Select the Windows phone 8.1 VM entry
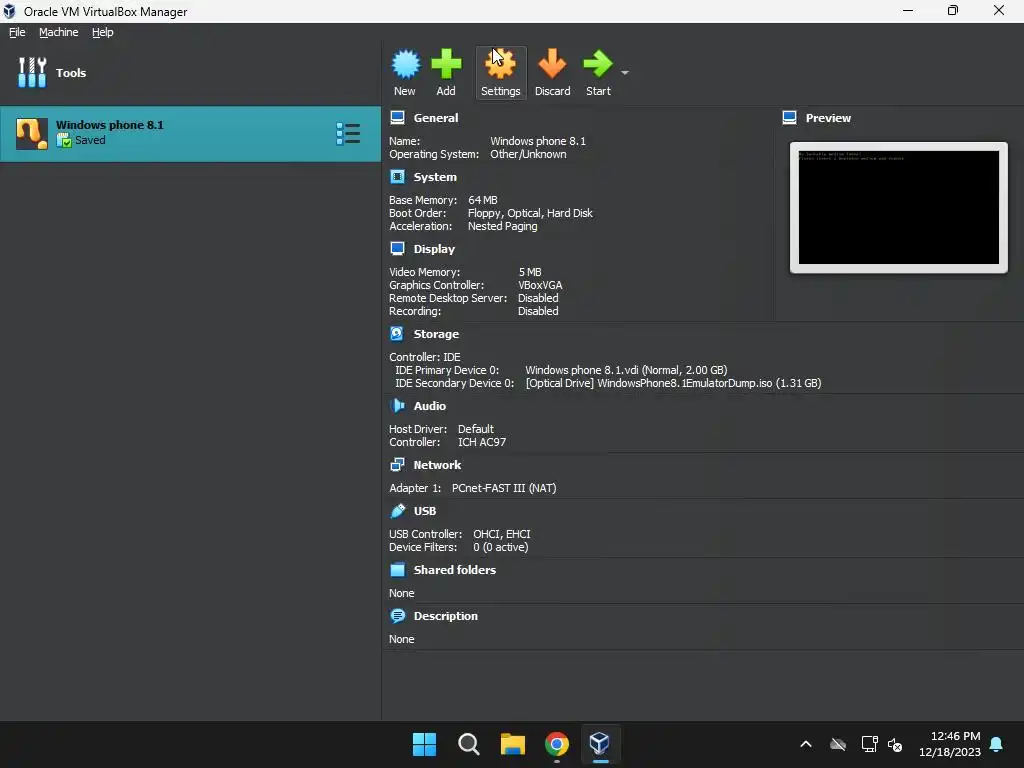This screenshot has height=768, width=1024. [x=190, y=133]
